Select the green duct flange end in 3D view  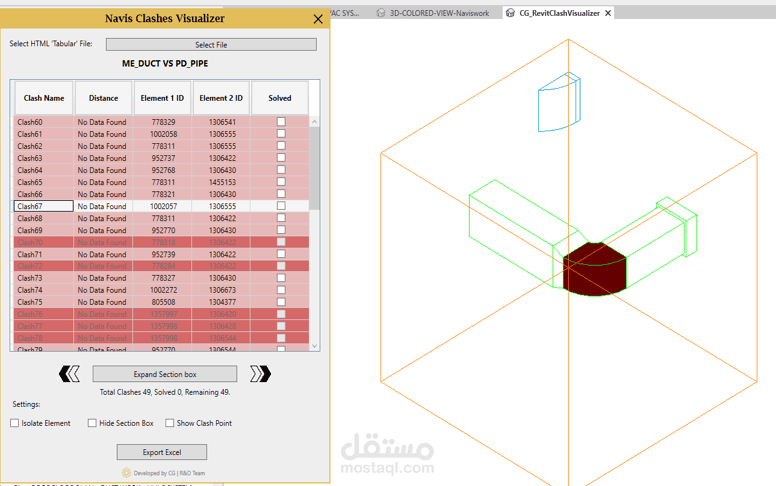677,226
